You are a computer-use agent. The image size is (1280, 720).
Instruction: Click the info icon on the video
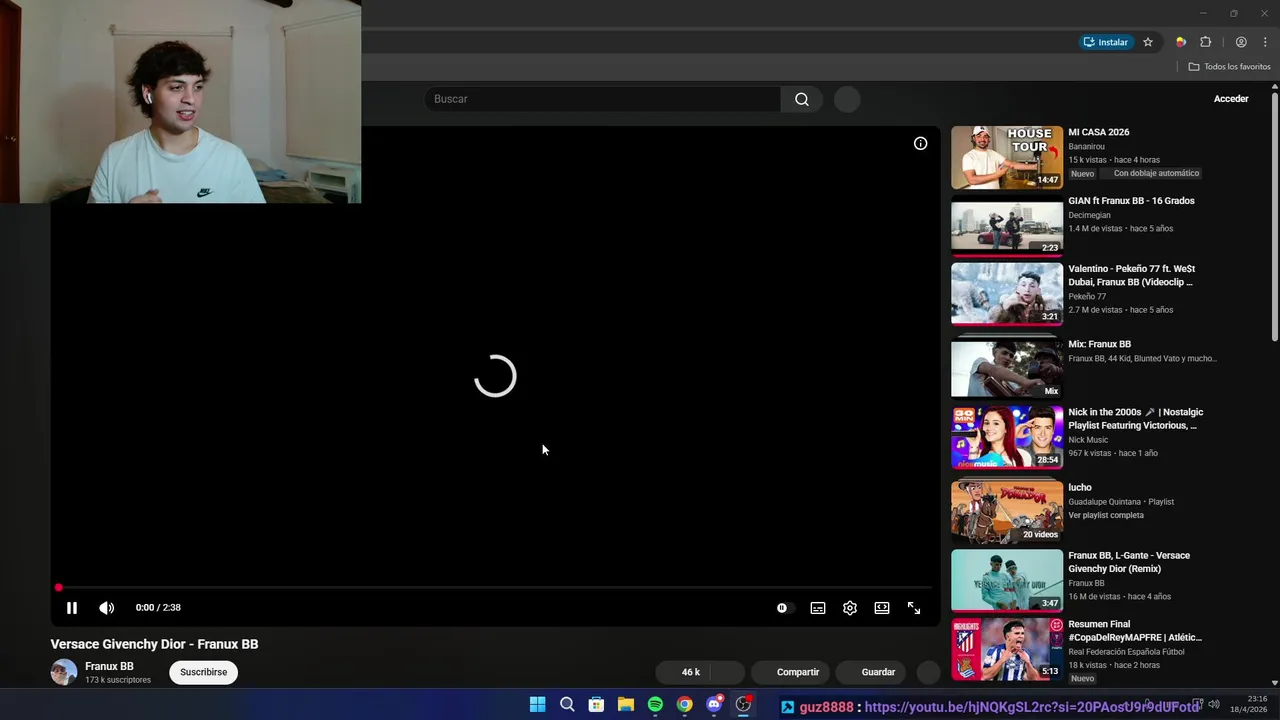coord(921,143)
